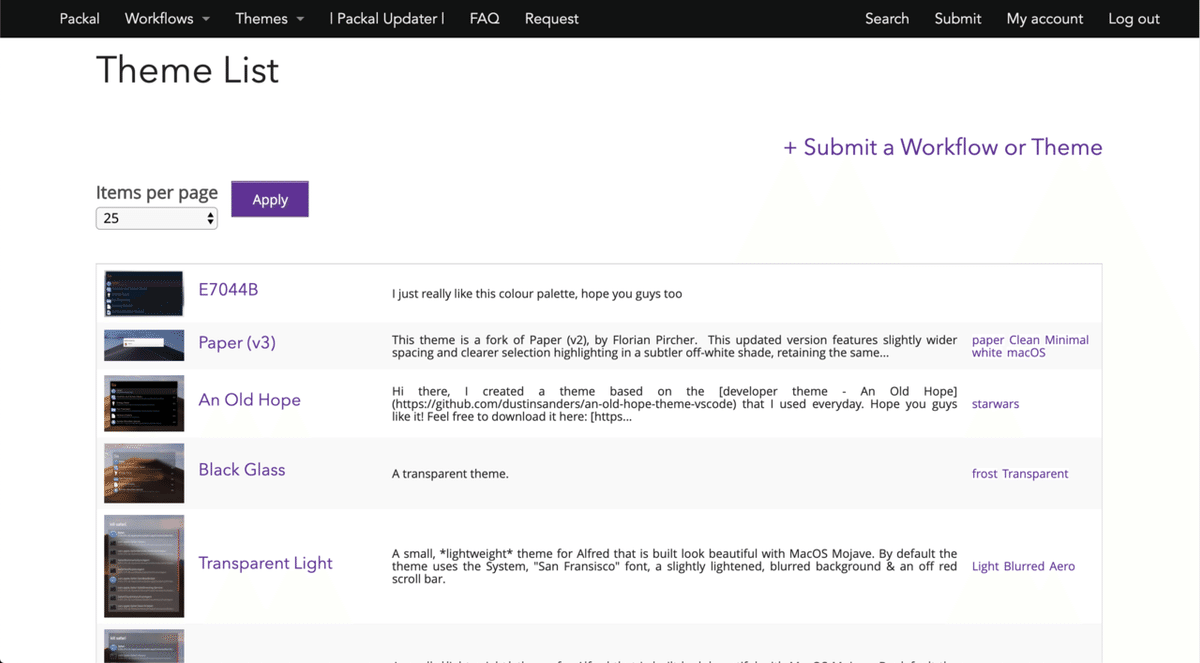Filter by the macOS tag

[x=1026, y=353]
